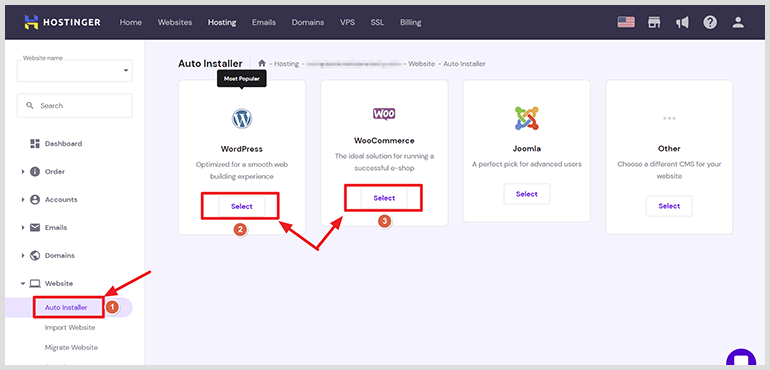Viewport: 770px width, 370px height.
Task: Open Emails in top navigation
Action: (264, 22)
